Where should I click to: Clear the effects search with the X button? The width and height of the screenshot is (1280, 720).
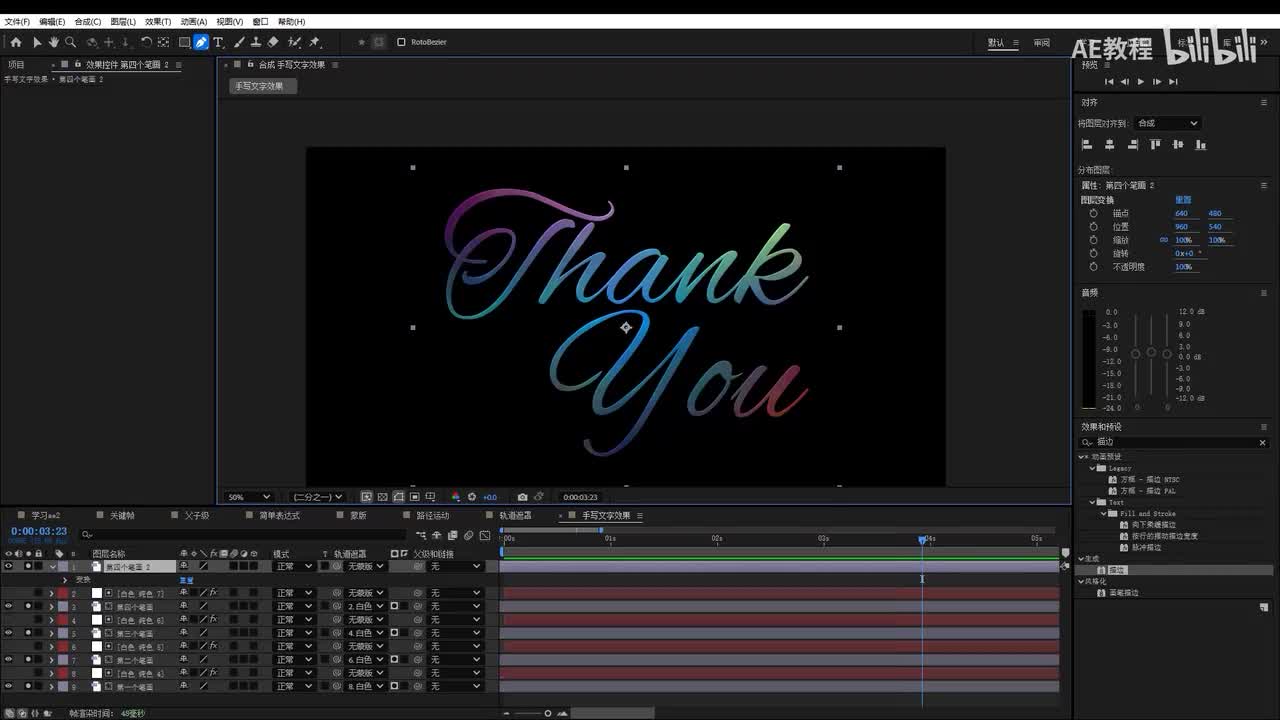1262,442
